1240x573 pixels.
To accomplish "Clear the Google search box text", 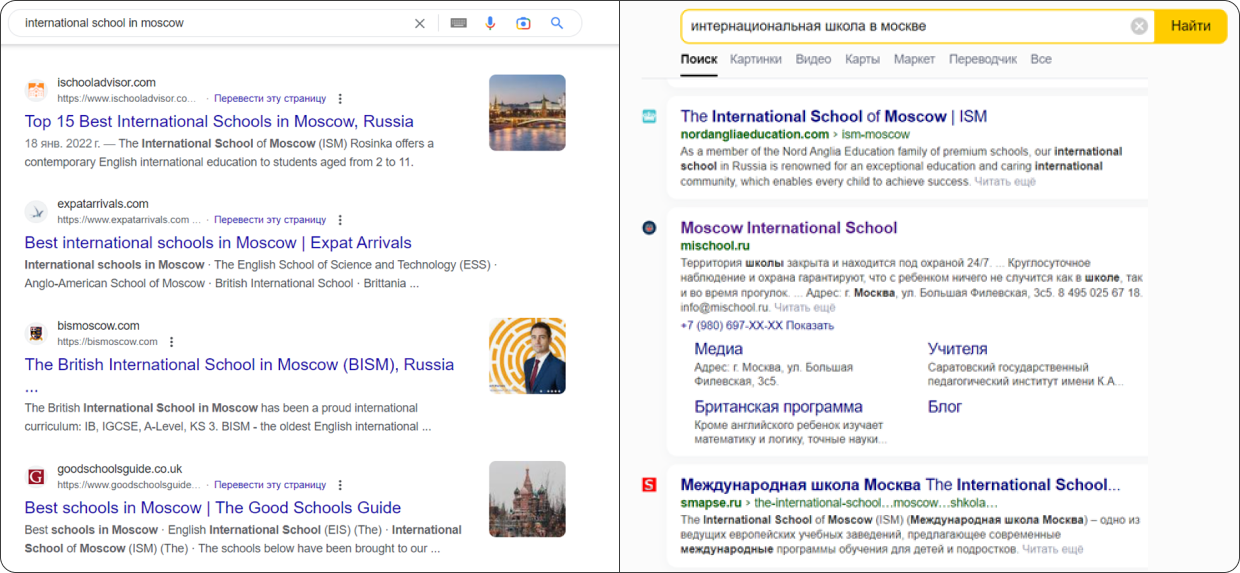I will tap(420, 23).
